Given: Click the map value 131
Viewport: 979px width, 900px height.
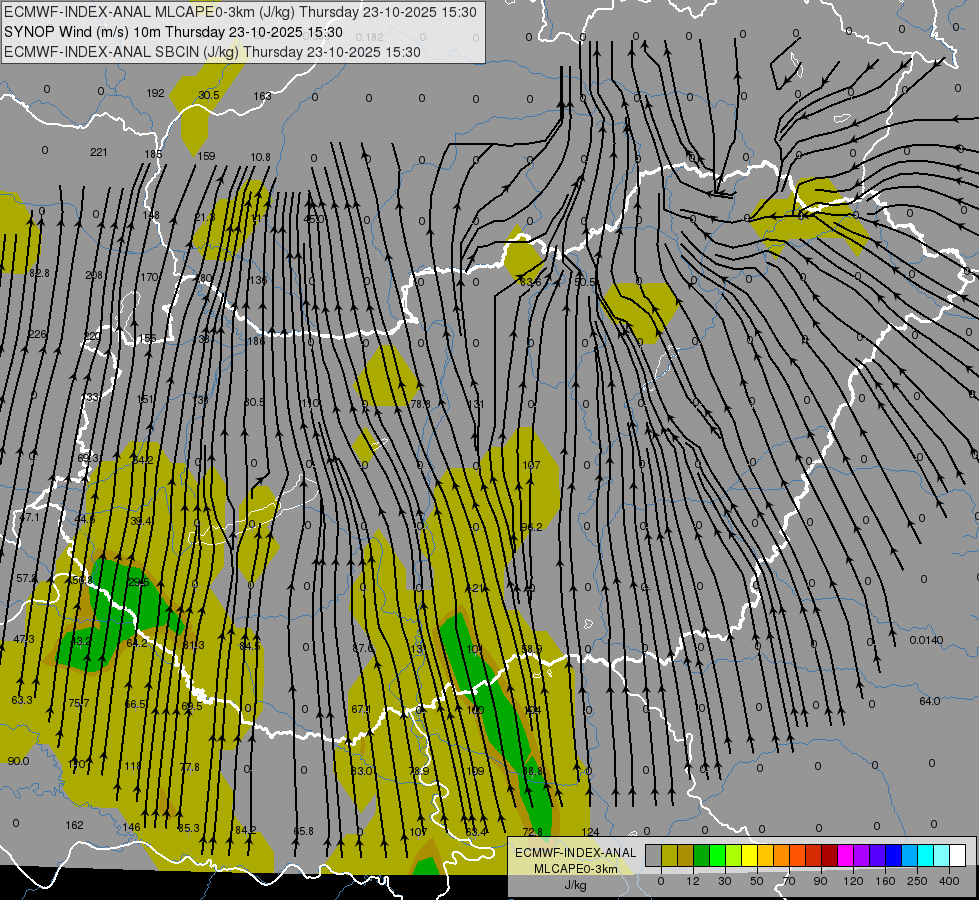Looking at the screenshot, I should point(476,403).
